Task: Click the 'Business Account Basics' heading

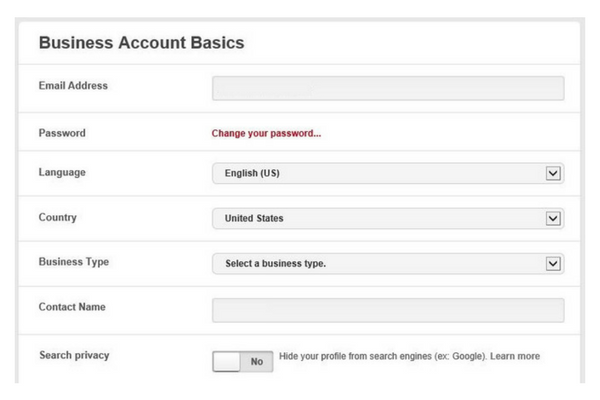Action: tap(141, 43)
